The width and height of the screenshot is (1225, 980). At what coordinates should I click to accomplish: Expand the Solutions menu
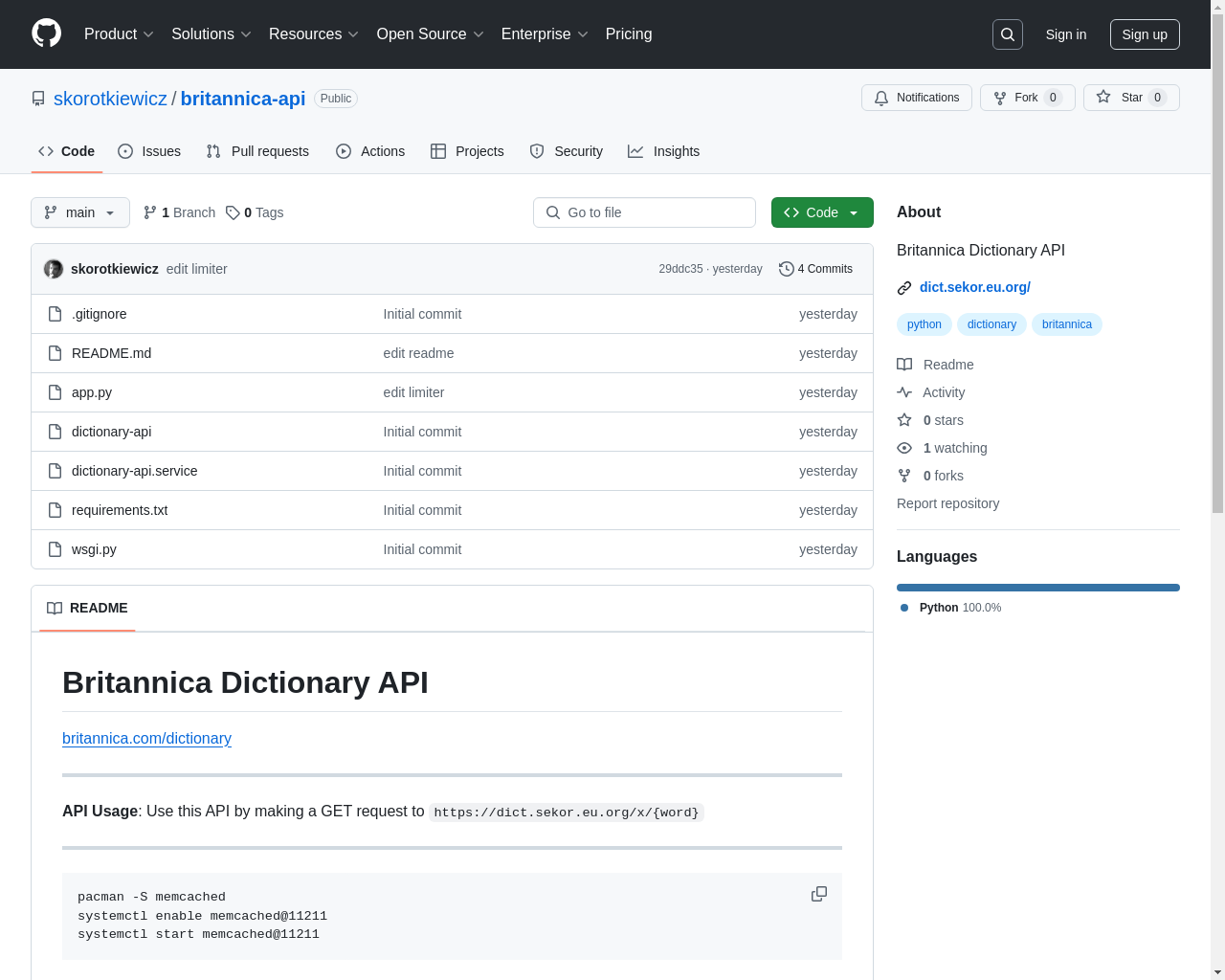point(212,34)
